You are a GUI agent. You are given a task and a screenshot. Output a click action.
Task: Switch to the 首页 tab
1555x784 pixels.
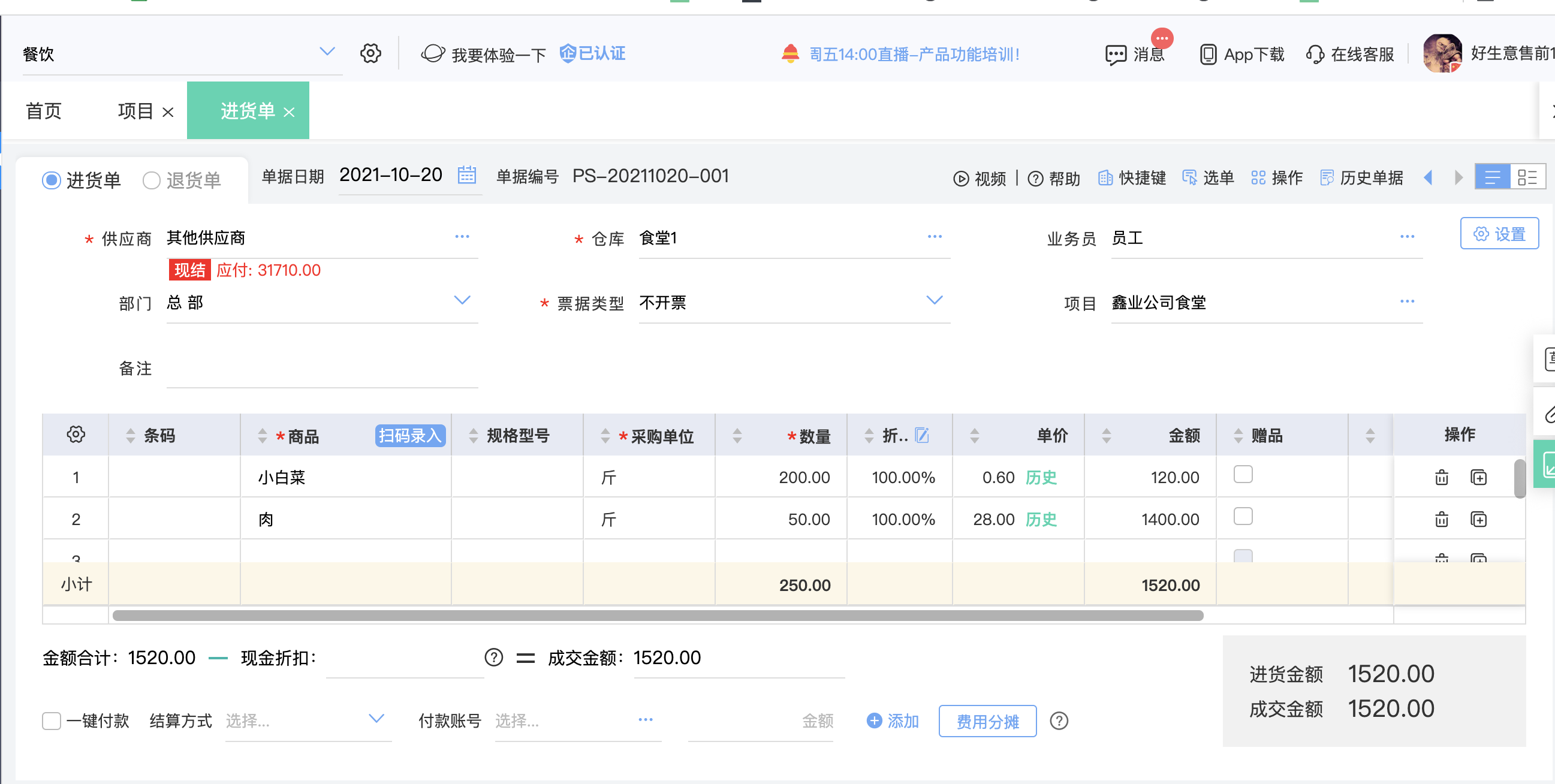click(44, 111)
